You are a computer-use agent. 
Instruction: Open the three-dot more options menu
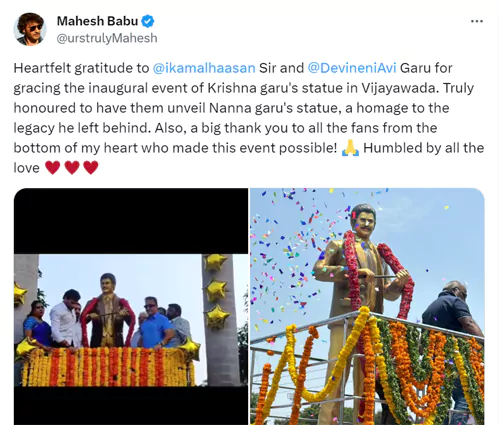coord(477,21)
